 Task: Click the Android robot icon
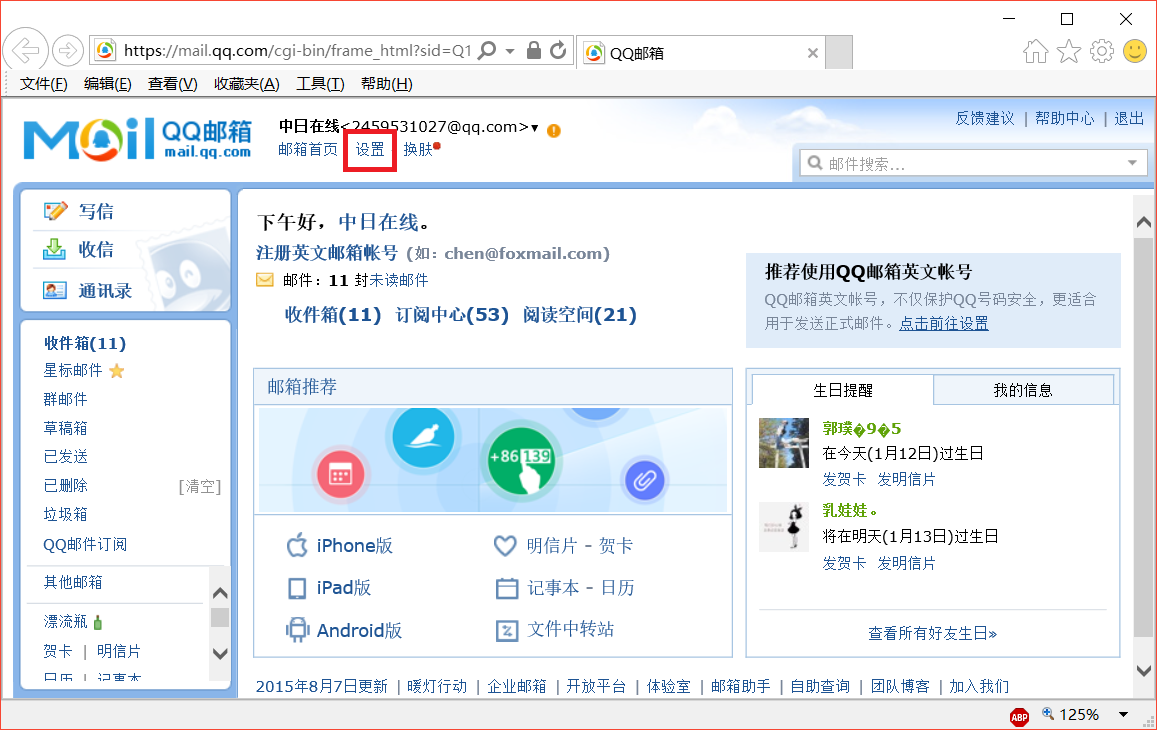click(297, 630)
